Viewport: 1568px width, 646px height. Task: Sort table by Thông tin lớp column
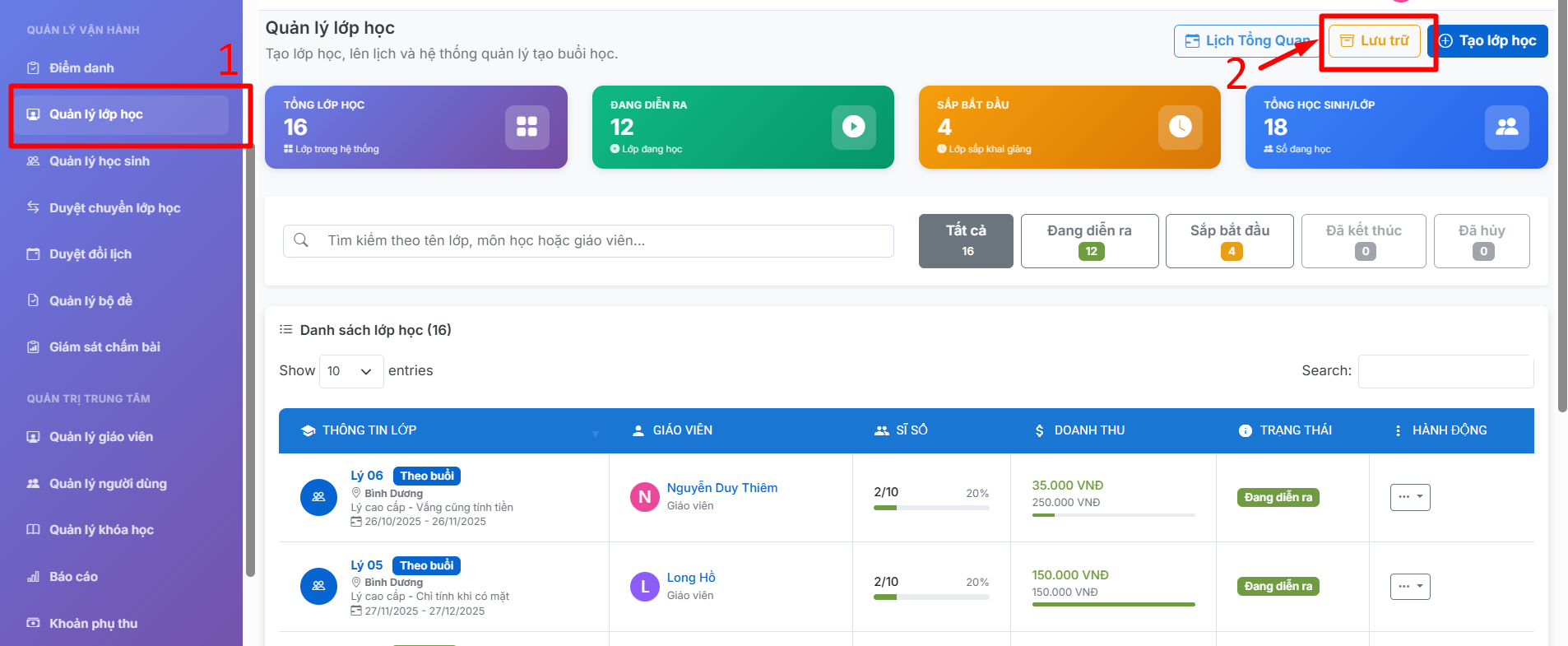pos(444,430)
